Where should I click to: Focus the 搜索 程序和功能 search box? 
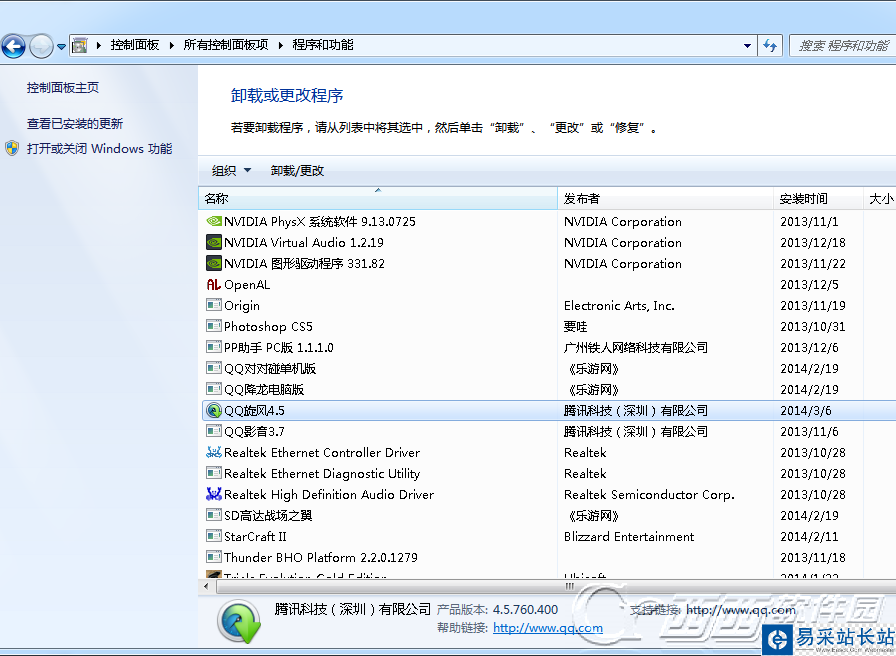[842, 46]
